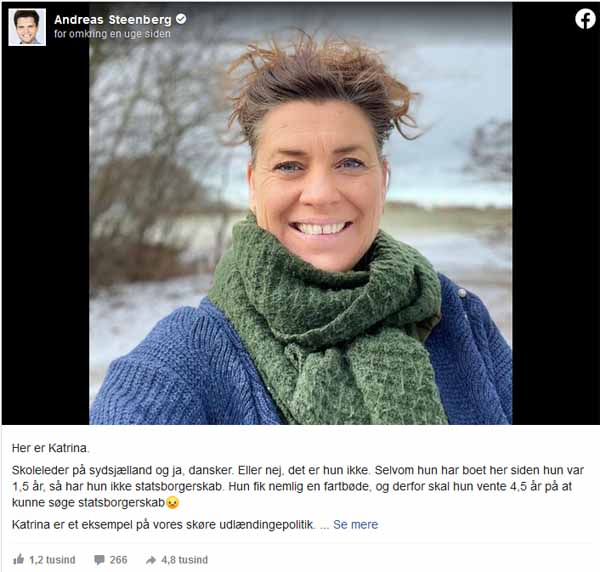The height and width of the screenshot is (572, 600).
Task: Open the '4,8 tusind' shares count
Action: 184,560
